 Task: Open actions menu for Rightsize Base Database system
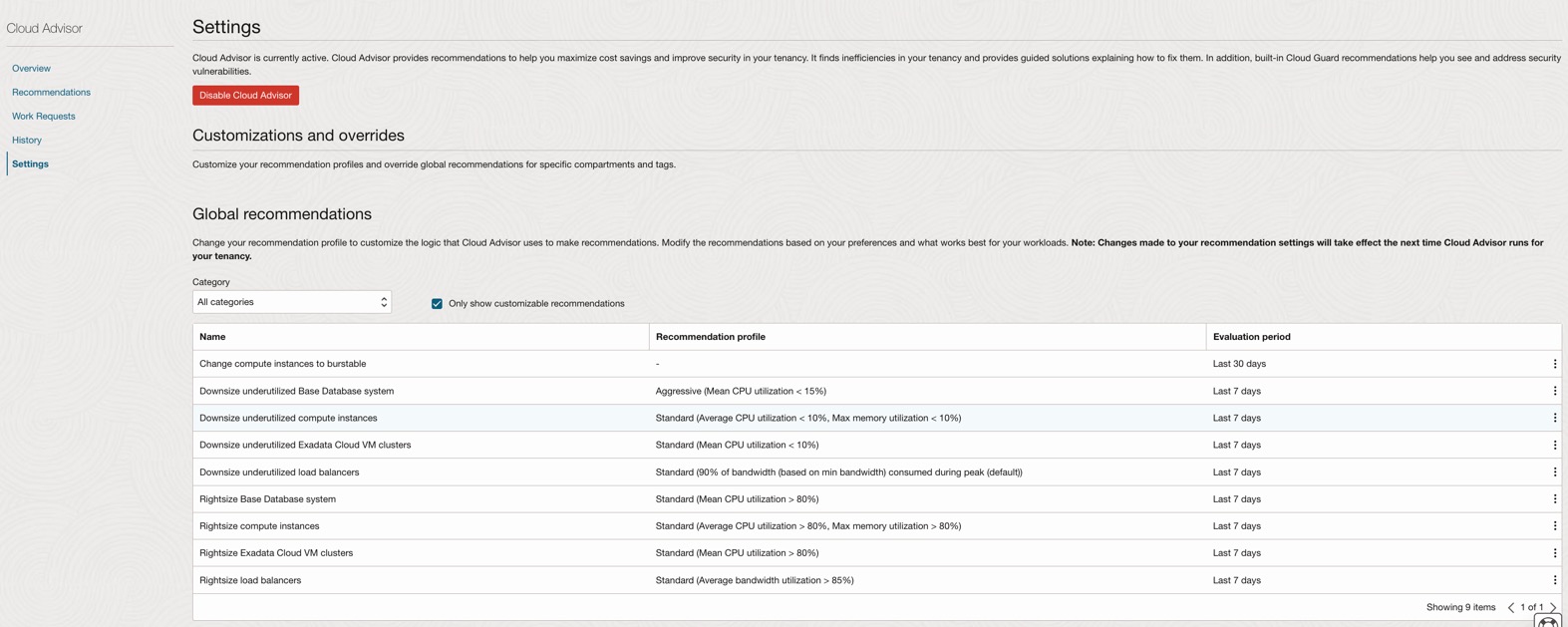point(1554,498)
